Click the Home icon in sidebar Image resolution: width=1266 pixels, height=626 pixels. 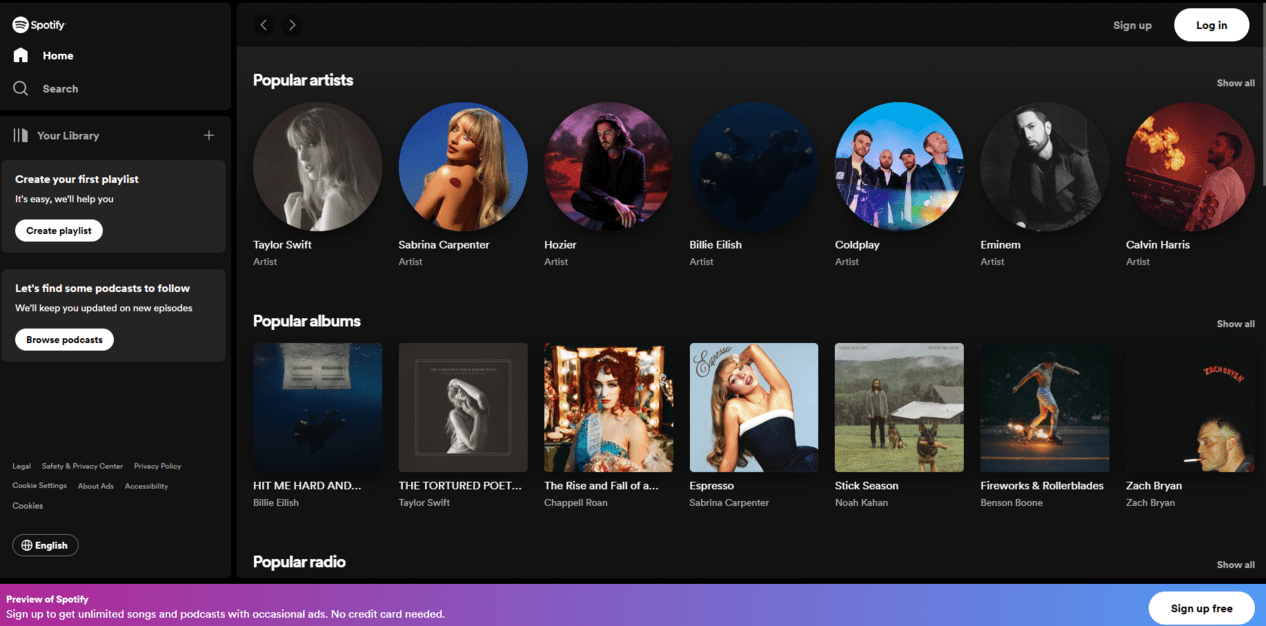click(x=20, y=56)
